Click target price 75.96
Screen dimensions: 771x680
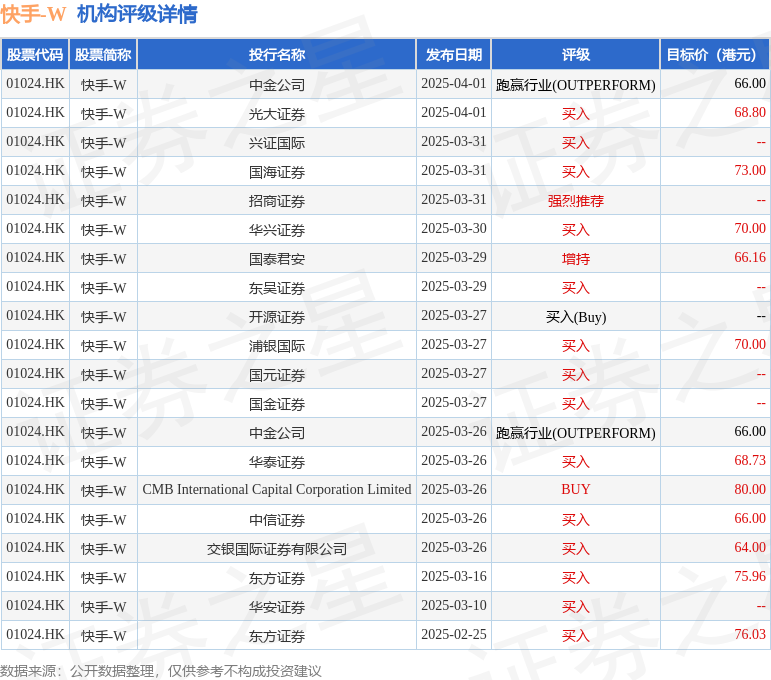750,577
